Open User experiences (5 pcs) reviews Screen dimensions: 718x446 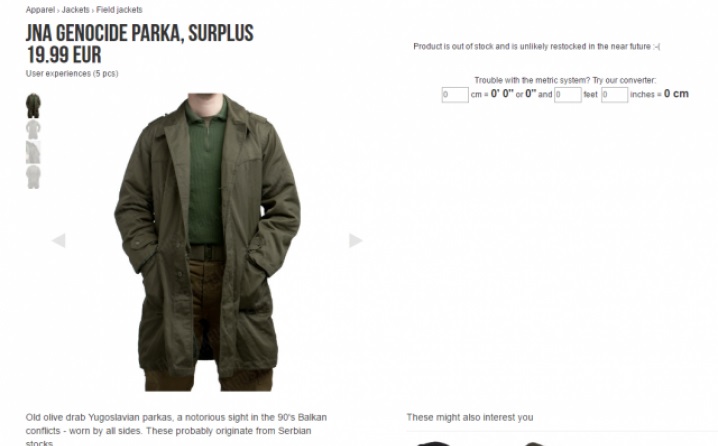72,73
